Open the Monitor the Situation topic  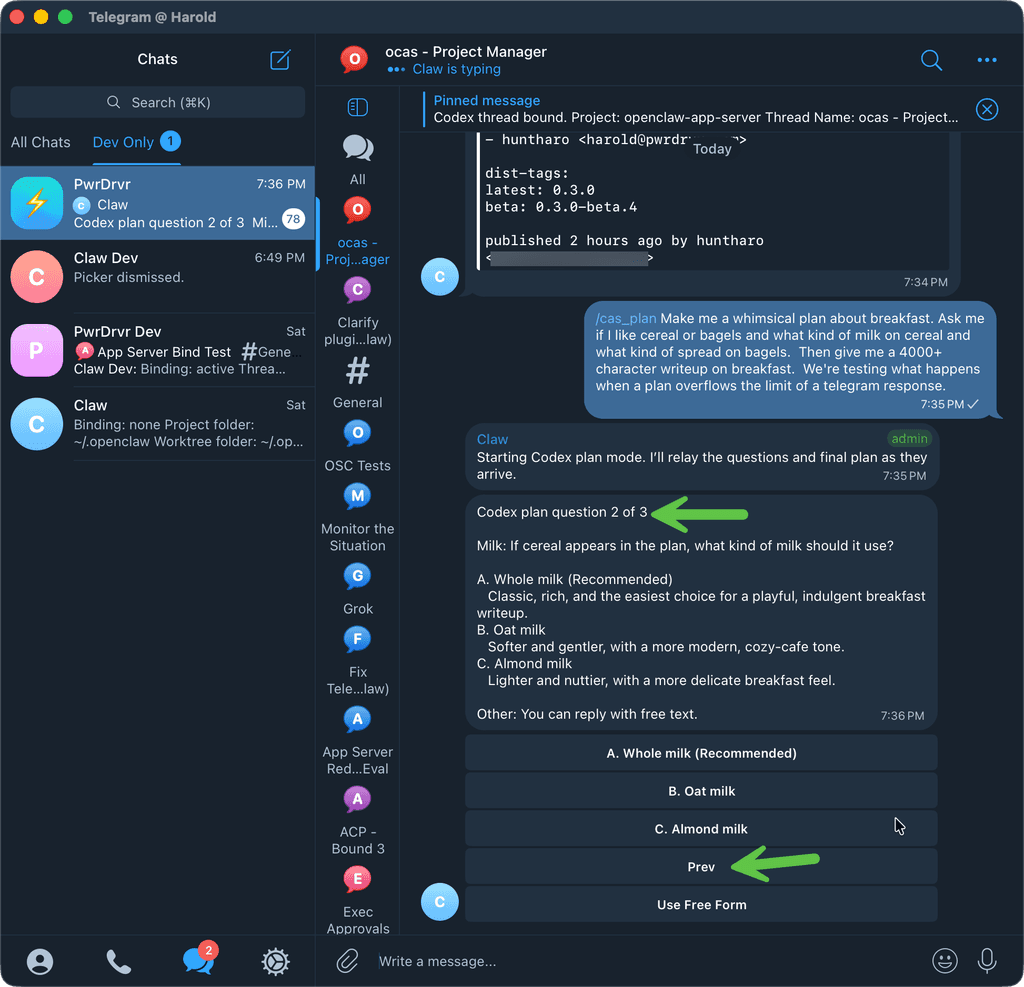(x=357, y=518)
